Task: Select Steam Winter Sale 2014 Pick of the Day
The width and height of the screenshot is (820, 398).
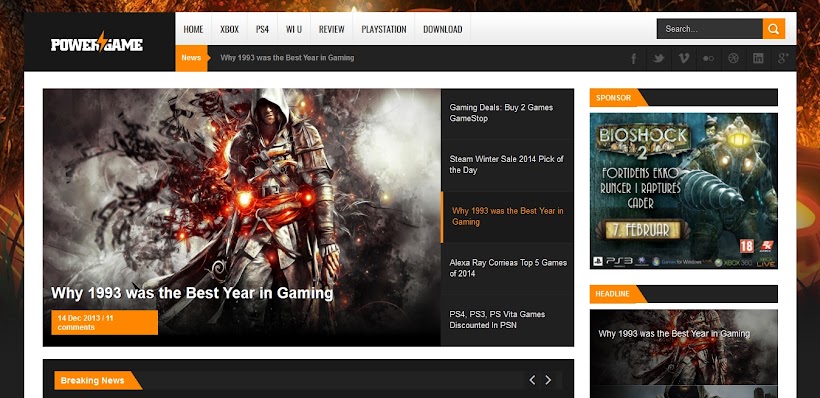Action: coord(507,165)
